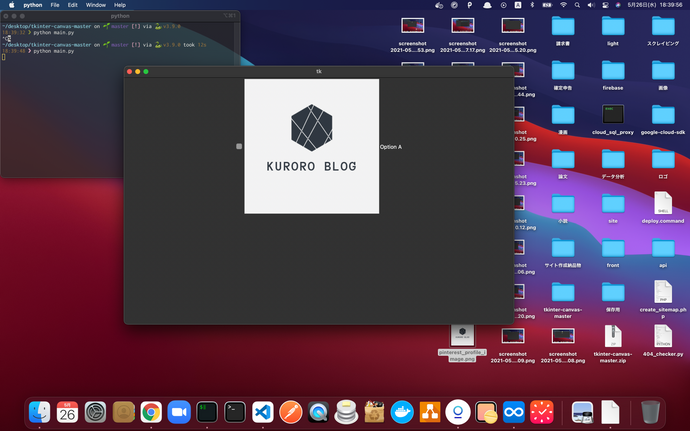
Task: Click the Bluetooth icon in menu bar
Action: click(x=532, y=5)
